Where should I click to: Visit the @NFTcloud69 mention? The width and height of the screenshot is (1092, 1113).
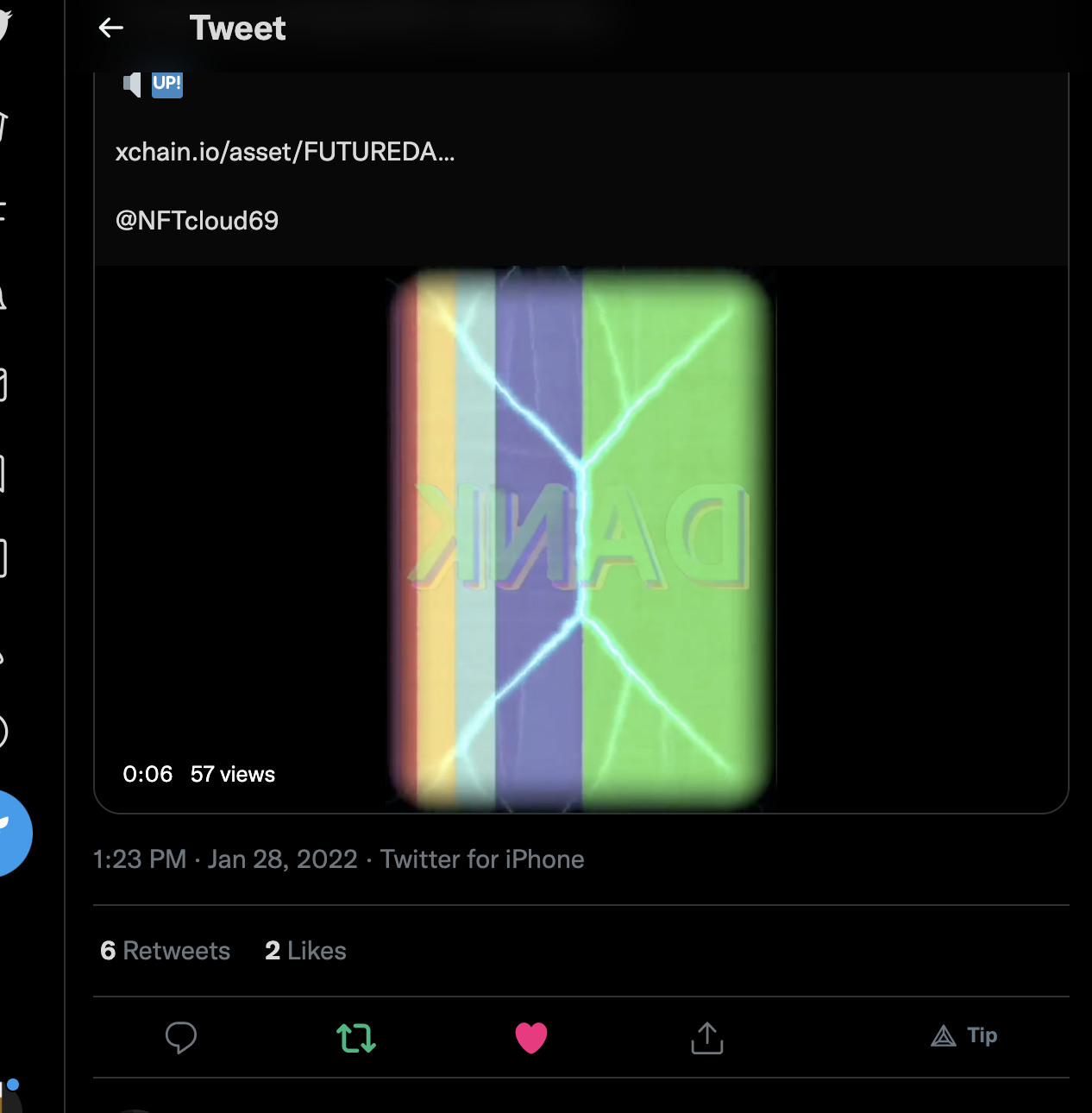point(197,221)
